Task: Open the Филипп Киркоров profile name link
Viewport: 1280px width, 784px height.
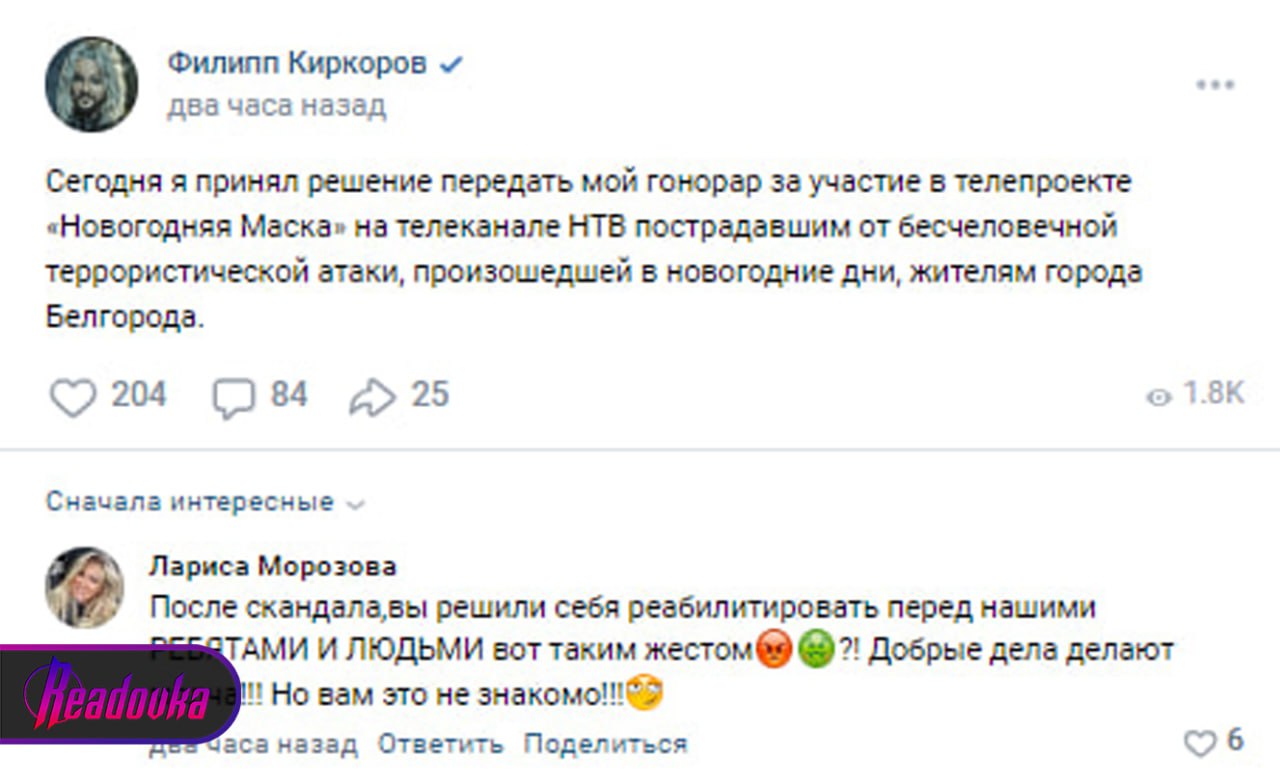Action: (x=297, y=65)
